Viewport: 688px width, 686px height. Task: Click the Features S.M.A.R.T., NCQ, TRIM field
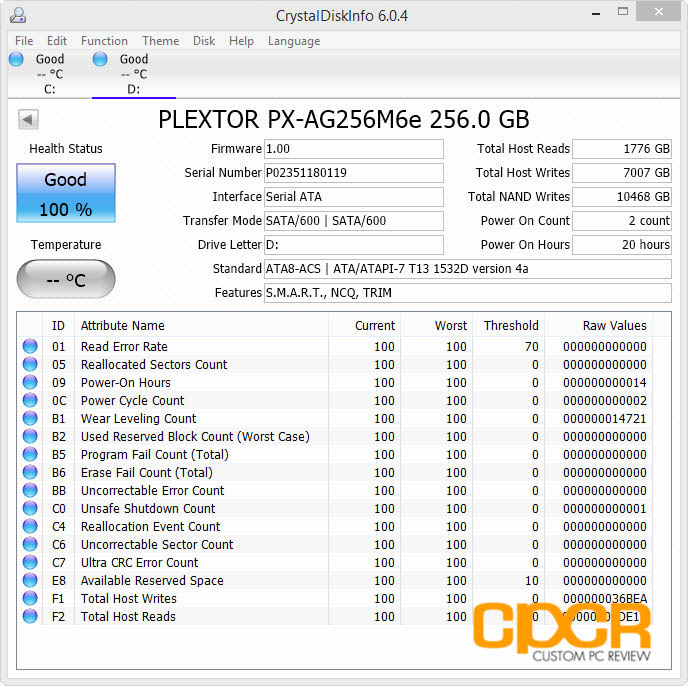(468, 292)
